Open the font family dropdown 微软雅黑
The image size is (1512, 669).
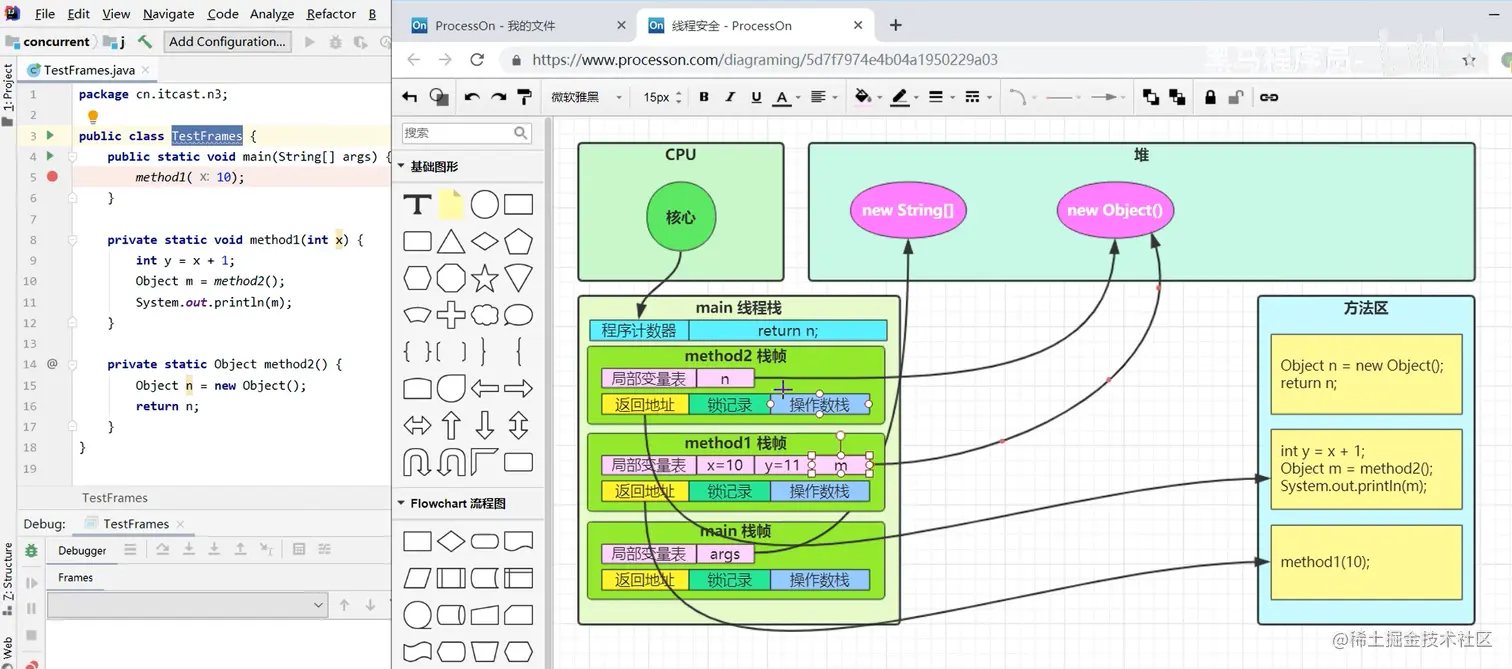(x=587, y=97)
